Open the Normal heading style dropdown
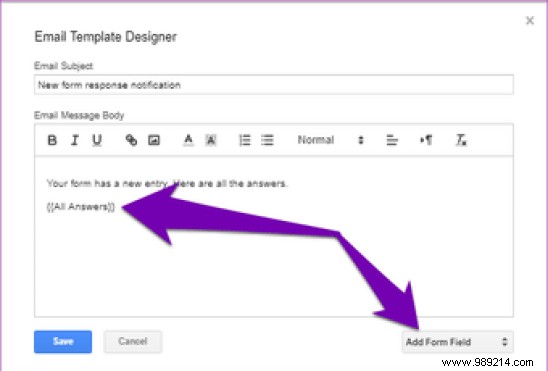 click(331, 140)
